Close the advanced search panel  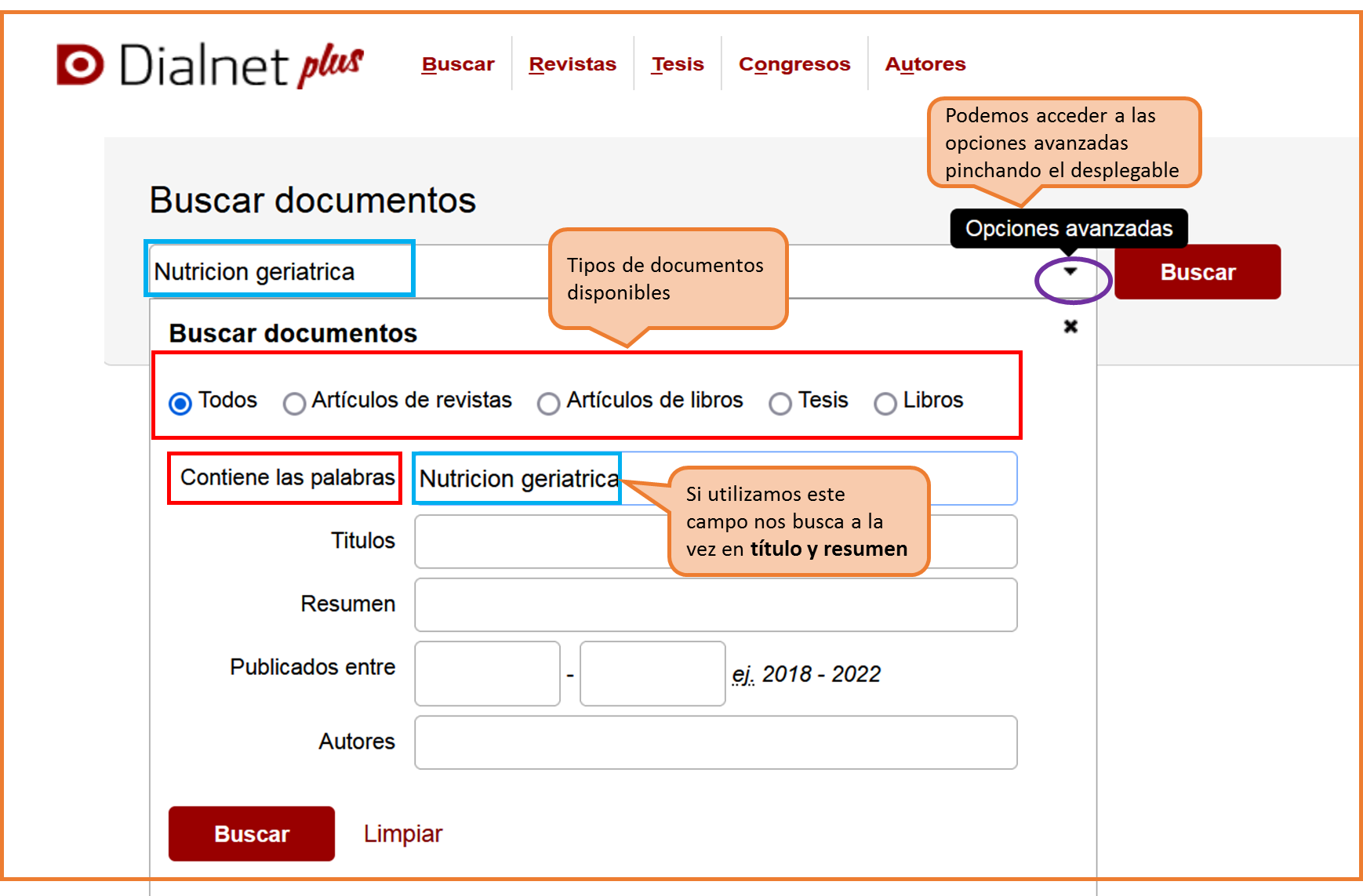point(1070,326)
